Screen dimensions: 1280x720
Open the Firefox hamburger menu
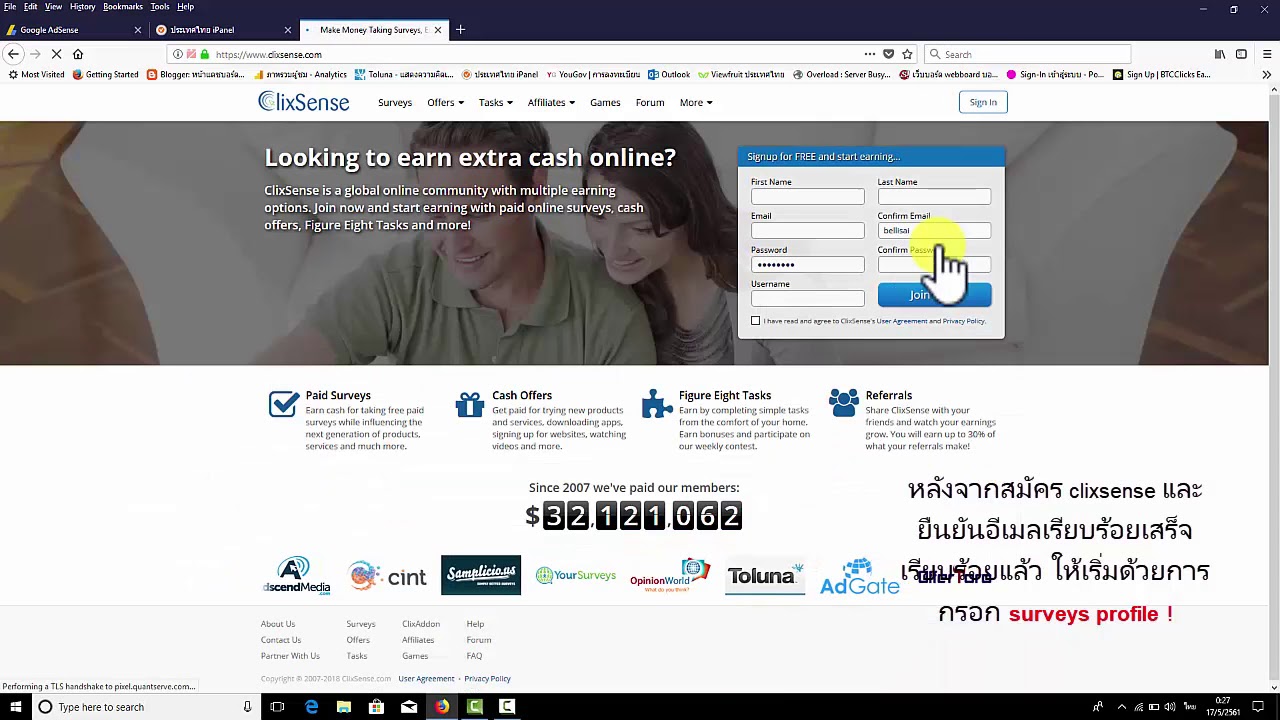[1266, 54]
